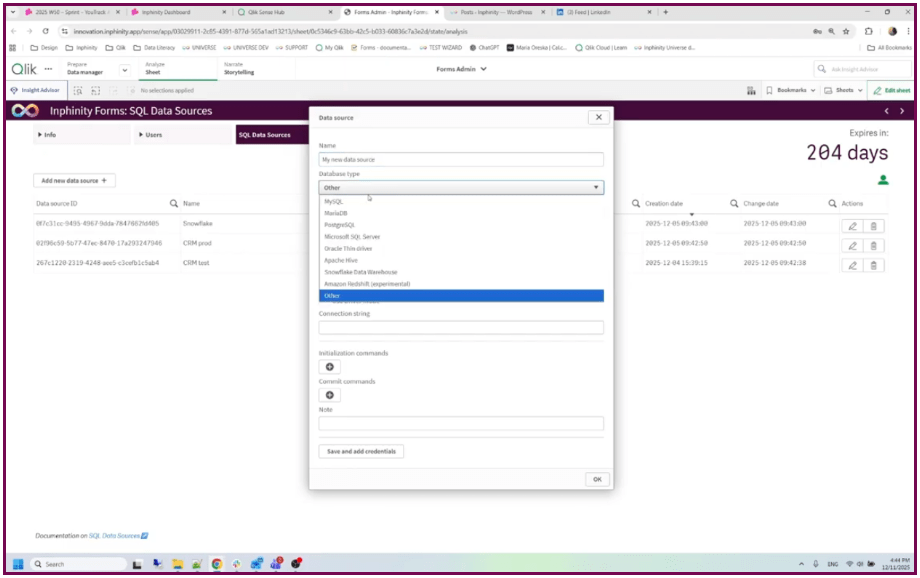Activate the smart search selection icon
The image size is (920, 578).
(x=78, y=90)
